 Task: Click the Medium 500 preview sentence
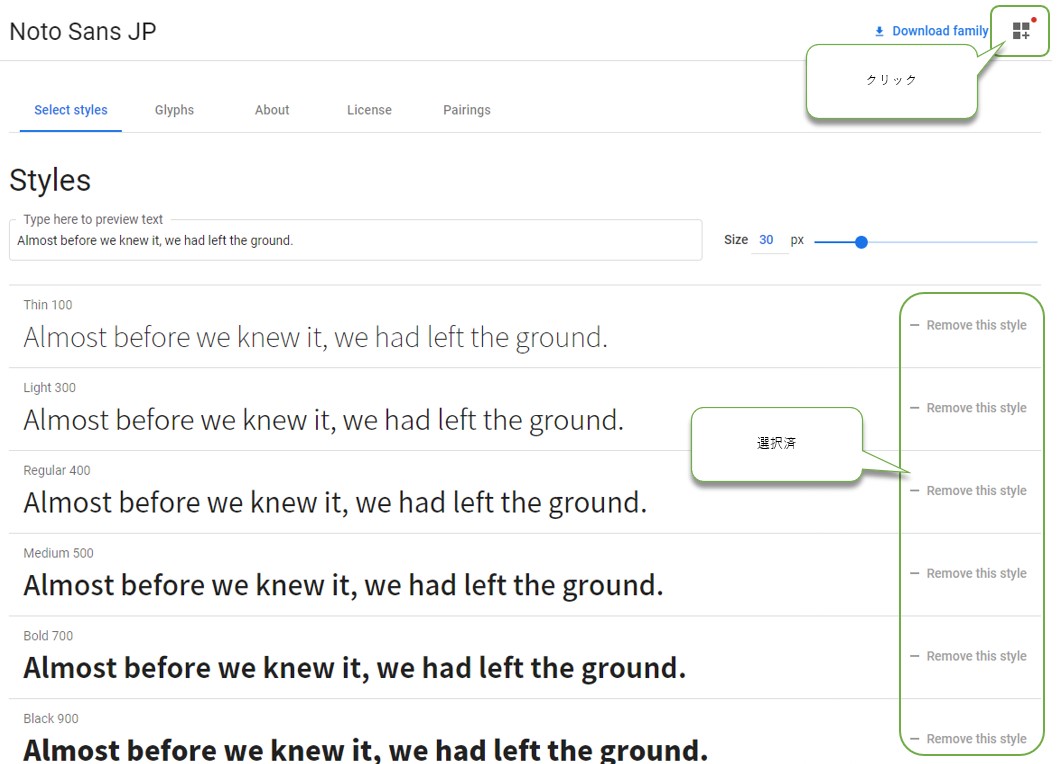coord(343,585)
